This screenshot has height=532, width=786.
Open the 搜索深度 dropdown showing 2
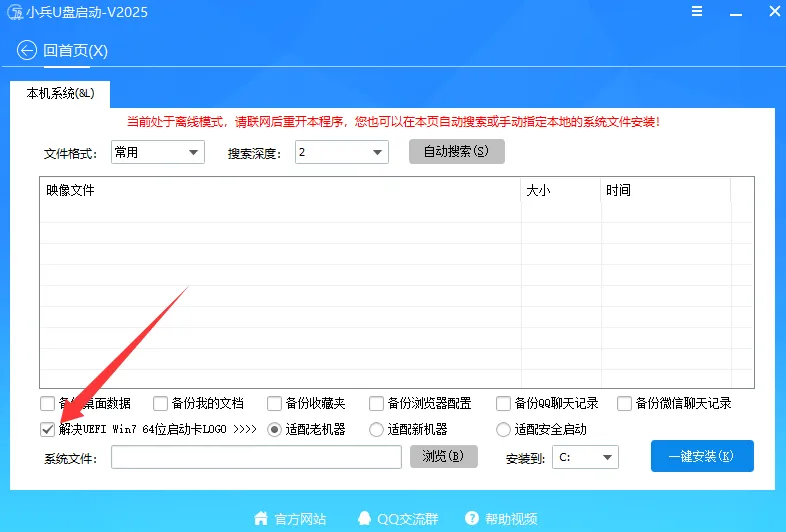click(342, 152)
